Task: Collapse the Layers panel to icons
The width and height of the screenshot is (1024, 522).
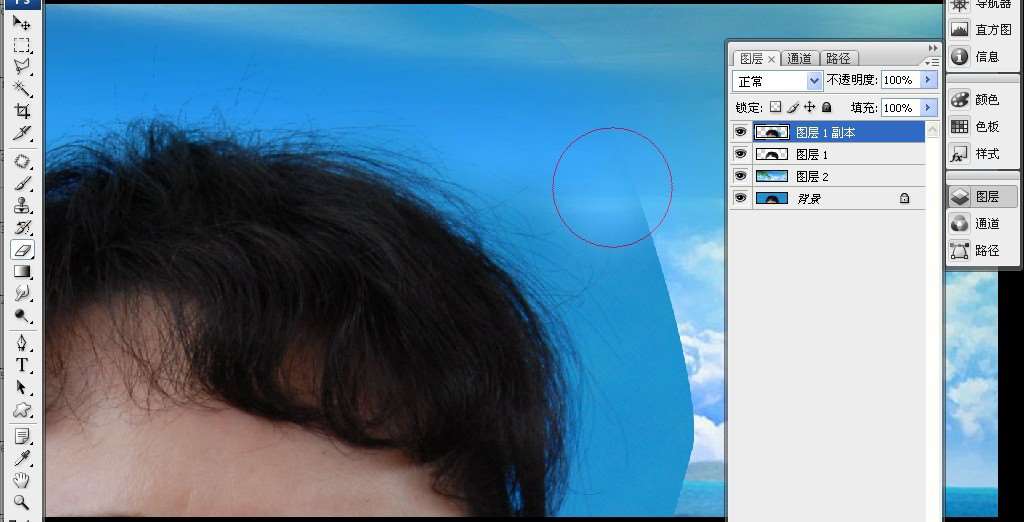Action: (933, 48)
